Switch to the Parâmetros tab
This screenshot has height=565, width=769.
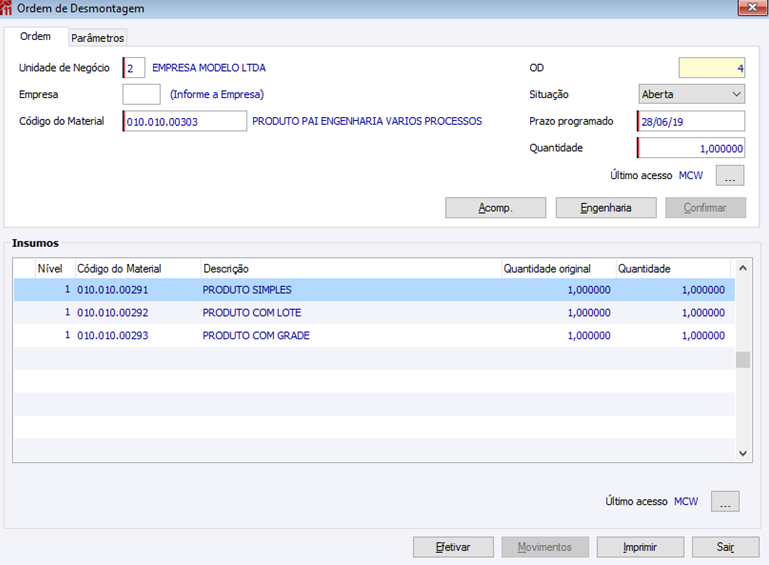(x=97, y=38)
